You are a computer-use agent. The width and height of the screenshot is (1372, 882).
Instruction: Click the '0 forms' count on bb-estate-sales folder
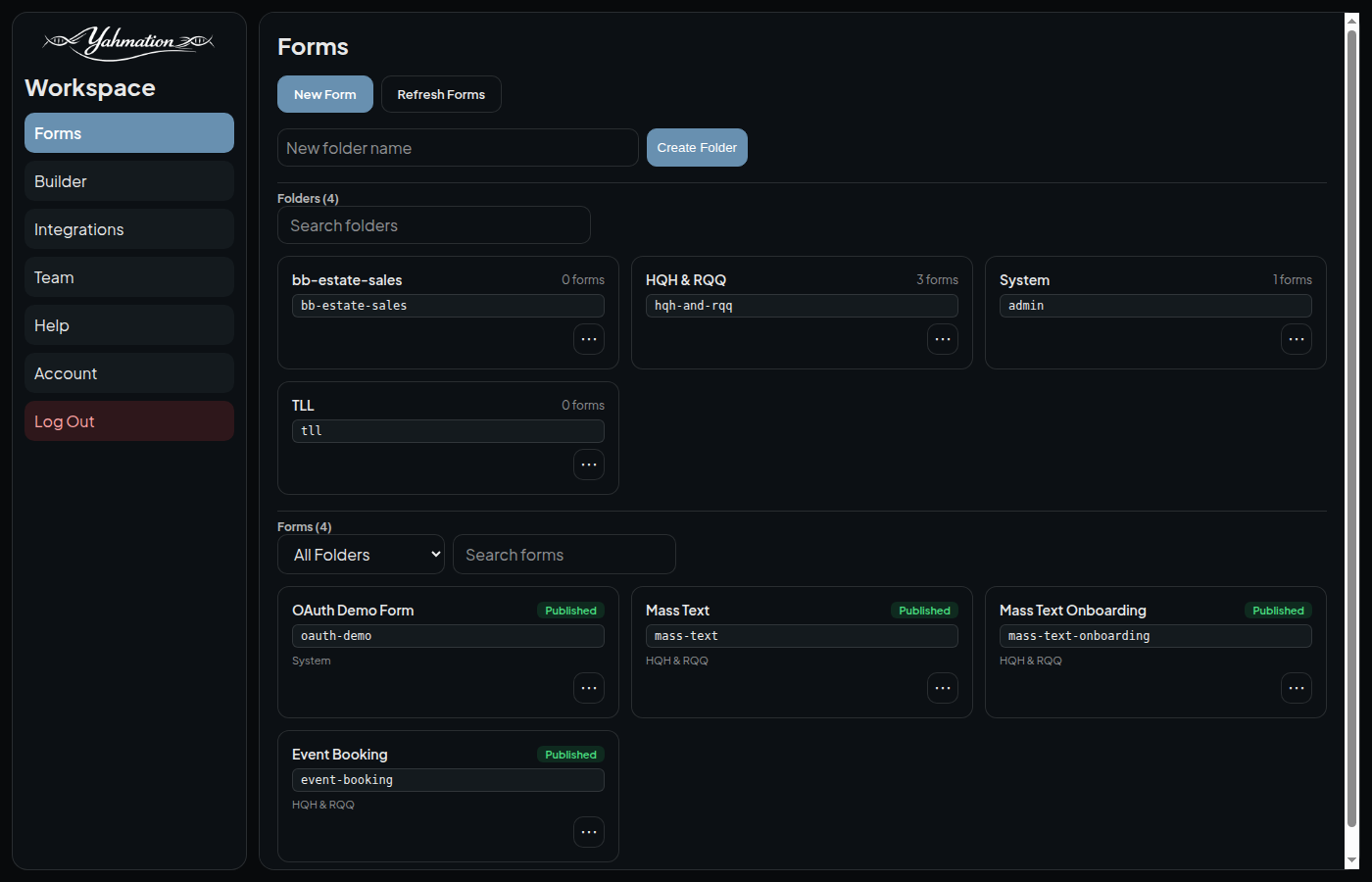click(583, 280)
